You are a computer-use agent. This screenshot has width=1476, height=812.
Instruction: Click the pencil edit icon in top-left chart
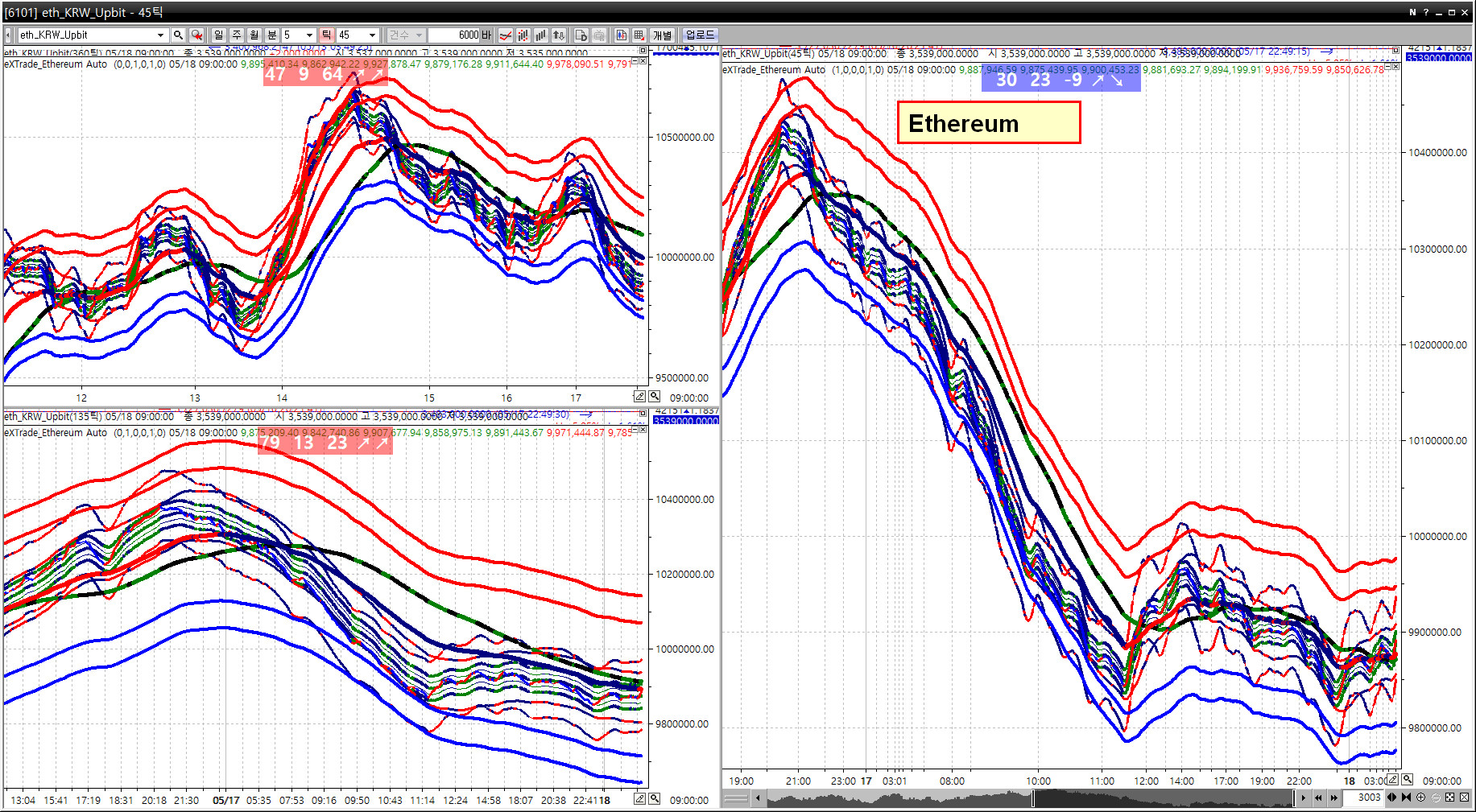click(639, 397)
